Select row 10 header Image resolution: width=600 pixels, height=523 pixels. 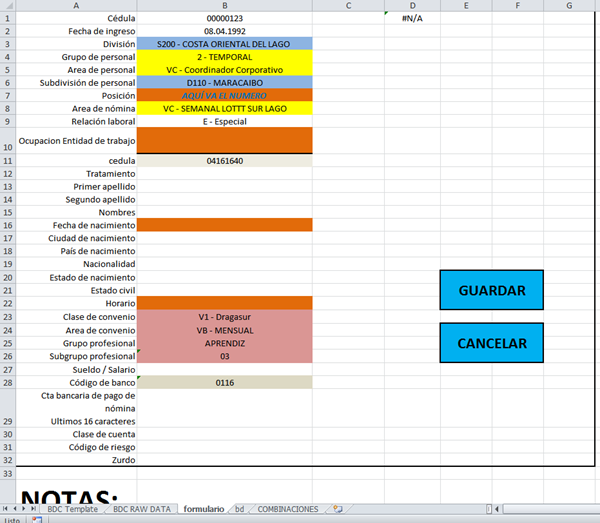(x=8, y=141)
